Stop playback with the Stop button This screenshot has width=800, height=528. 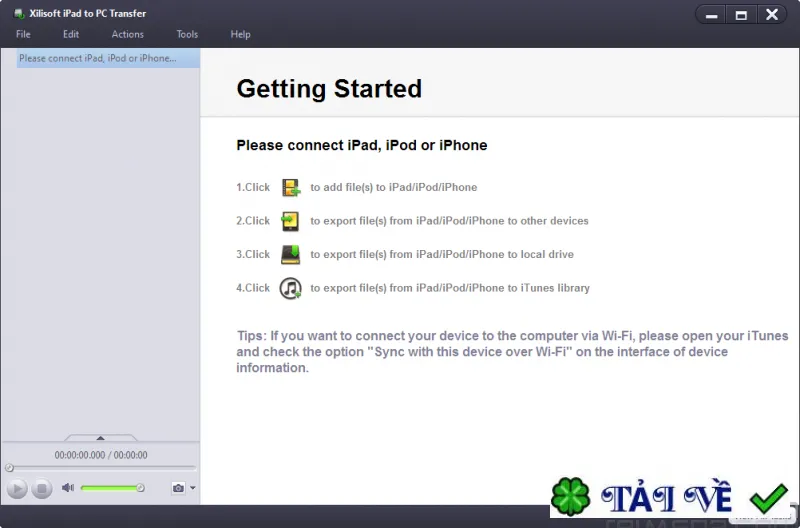click(42, 489)
